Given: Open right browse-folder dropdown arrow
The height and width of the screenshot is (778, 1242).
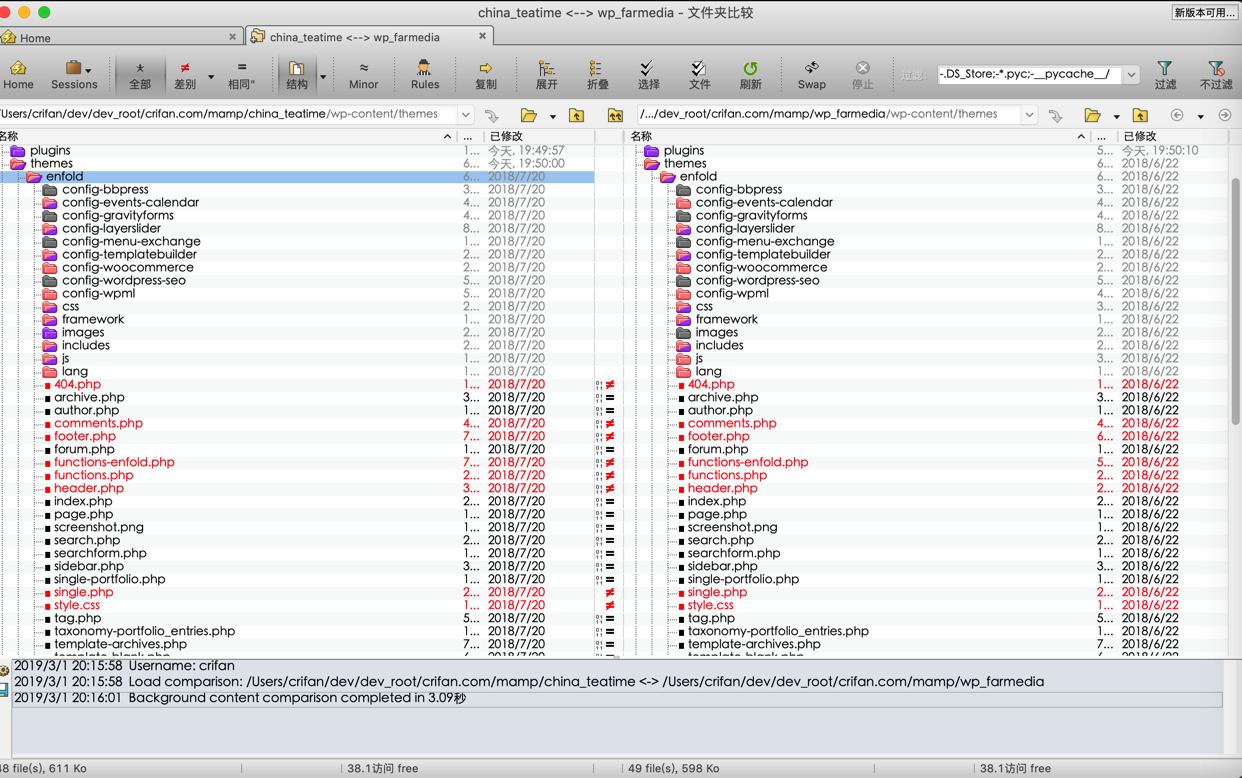Looking at the screenshot, I should tap(1116, 116).
